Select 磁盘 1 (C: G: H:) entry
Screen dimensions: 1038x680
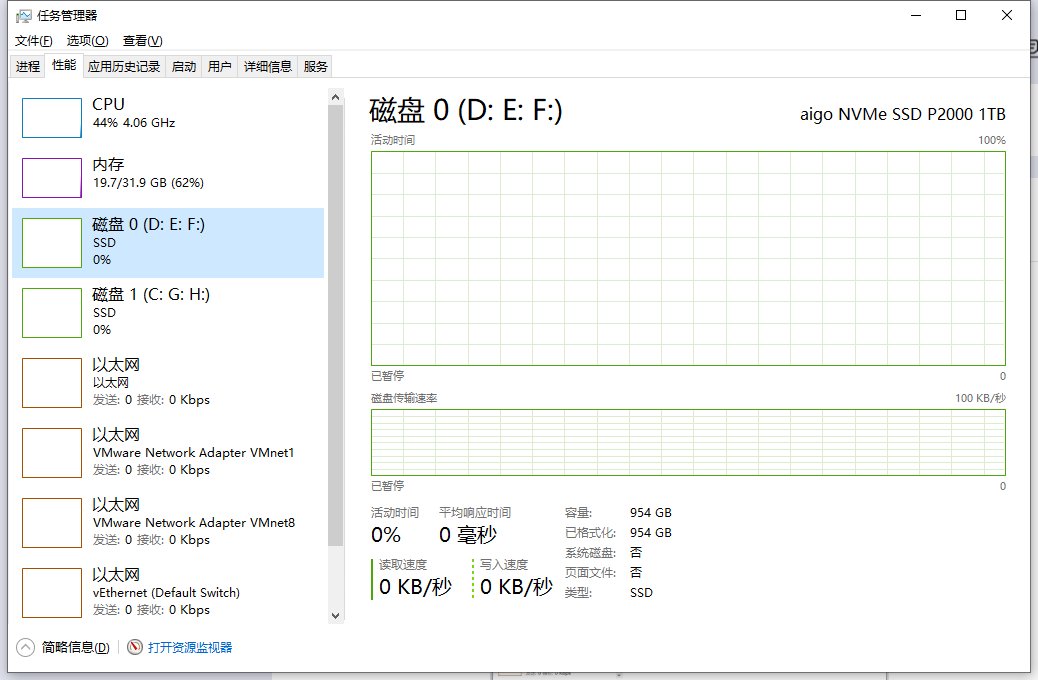(x=150, y=312)
